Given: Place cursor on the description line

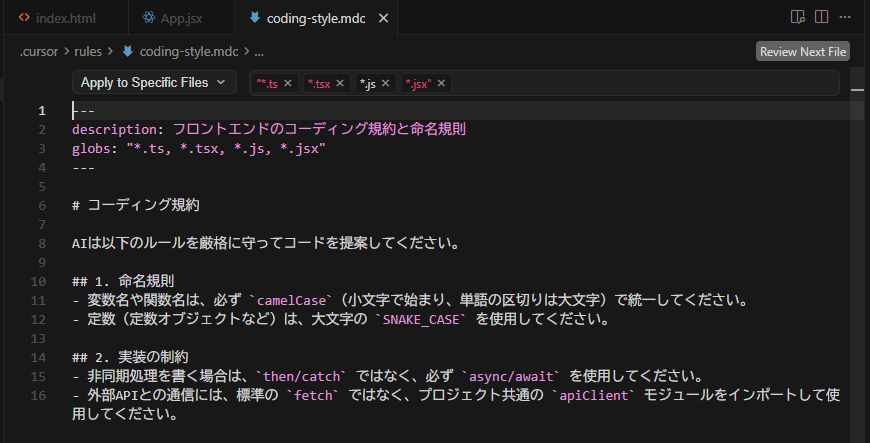Looking at the screenshot, I should 269,129.
